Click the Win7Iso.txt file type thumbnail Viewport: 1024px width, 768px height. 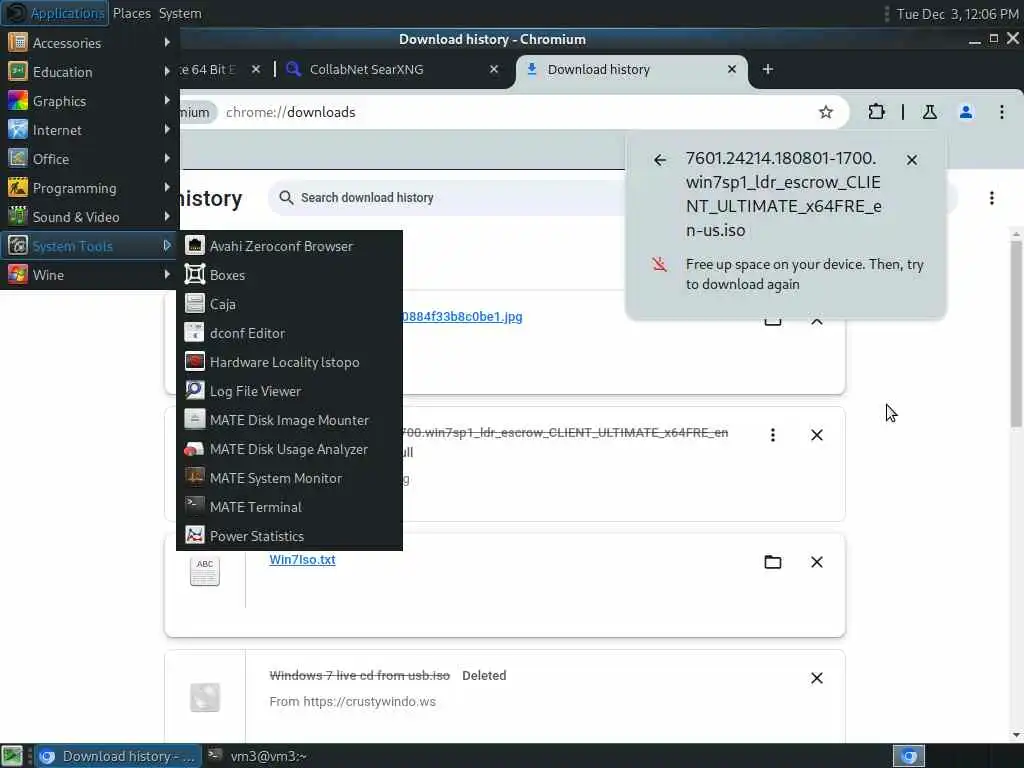pyautogui.click(x=204, y=571)
